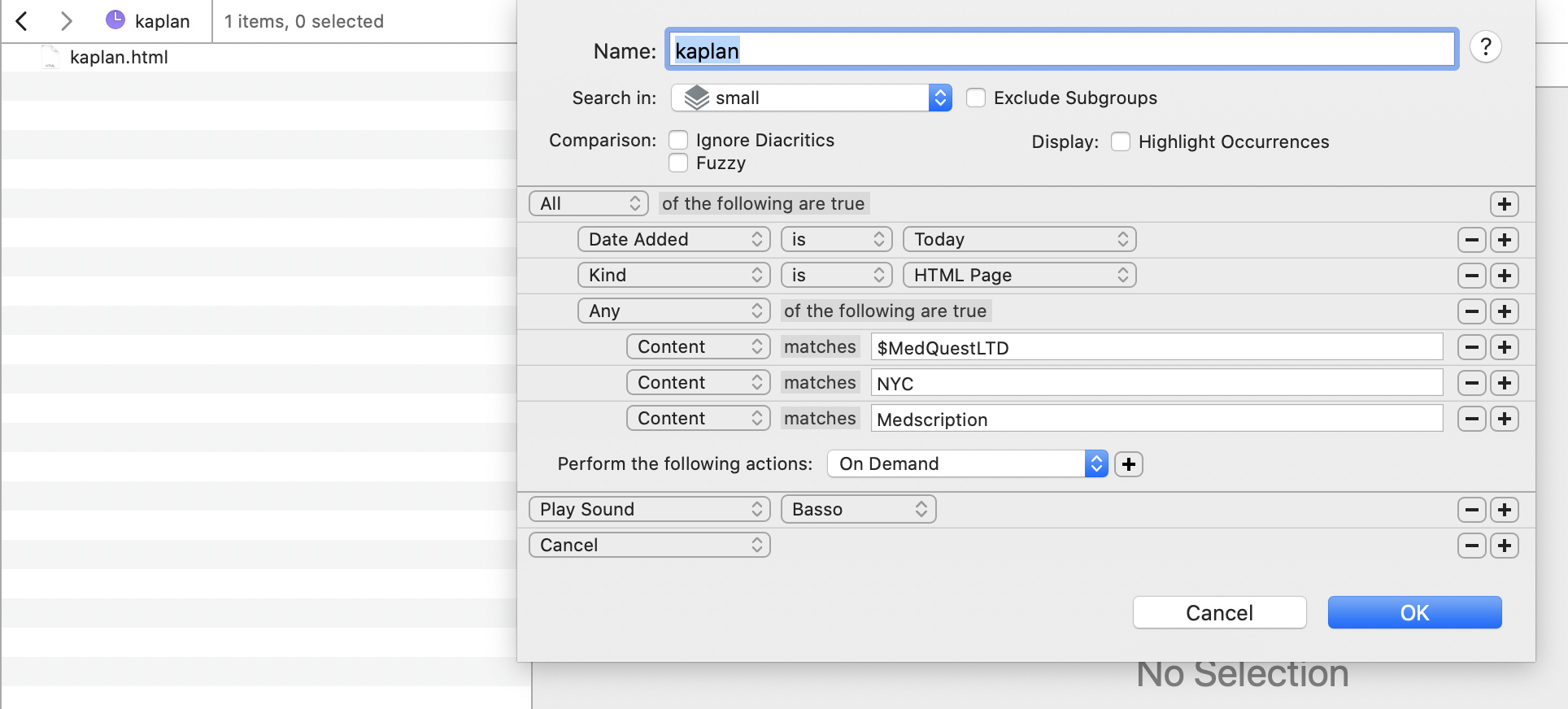
Task: Add an action next to On Demand
Action: (x=1128, y=464)
